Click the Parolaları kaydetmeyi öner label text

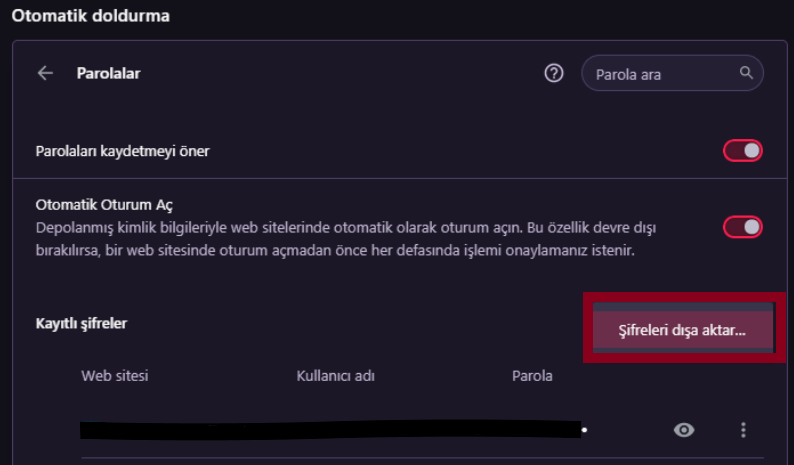pos(122,151)
